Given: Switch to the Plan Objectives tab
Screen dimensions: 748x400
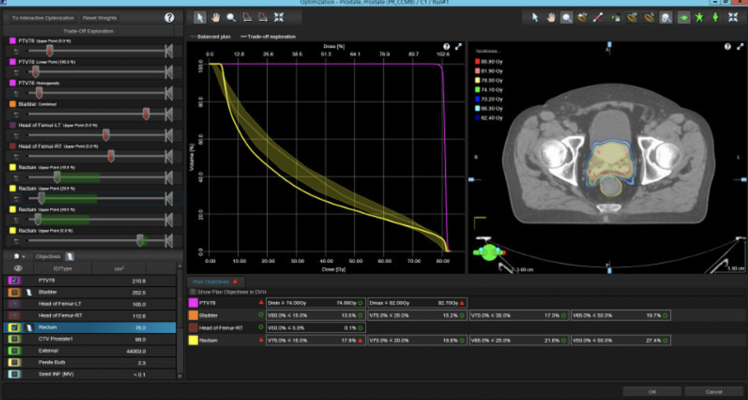Looking at the screenshot, I should point(209,281).
